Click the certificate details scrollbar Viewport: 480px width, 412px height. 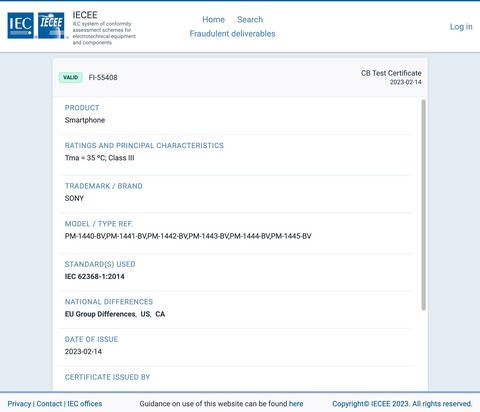coord(424,205)
